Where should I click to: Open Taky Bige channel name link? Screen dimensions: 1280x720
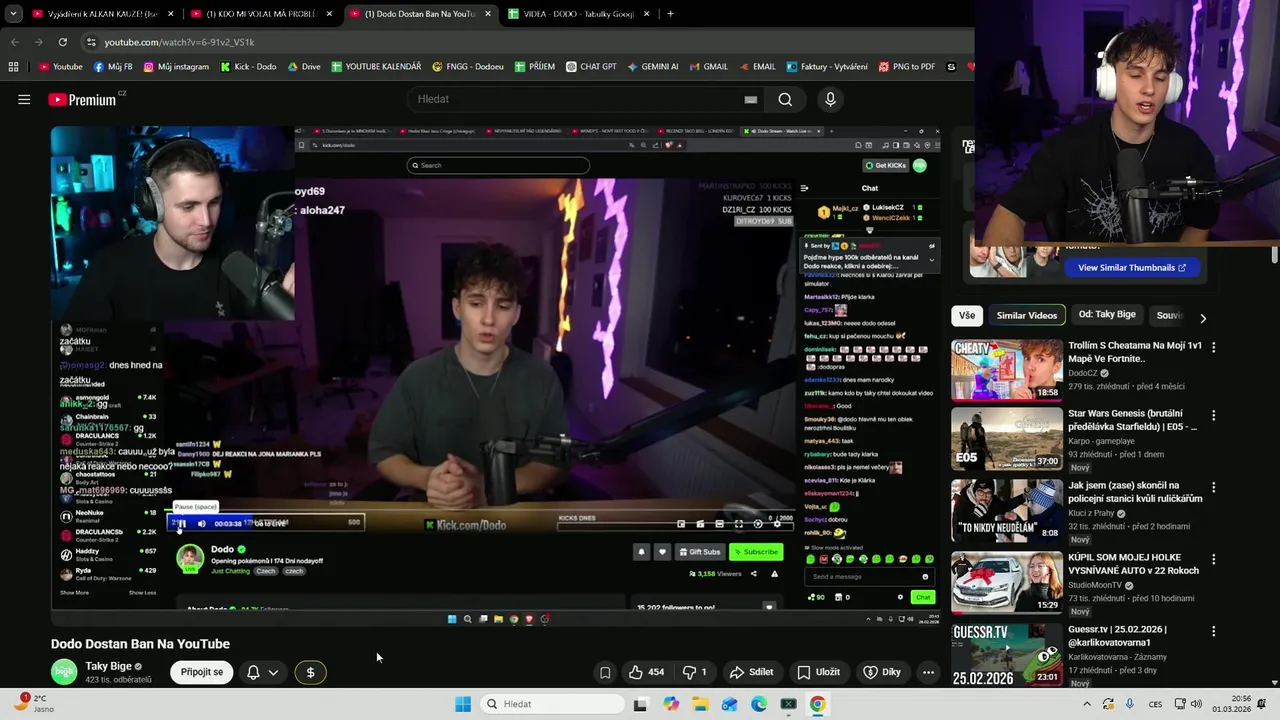pyautogui.click(x=109, y=666)
